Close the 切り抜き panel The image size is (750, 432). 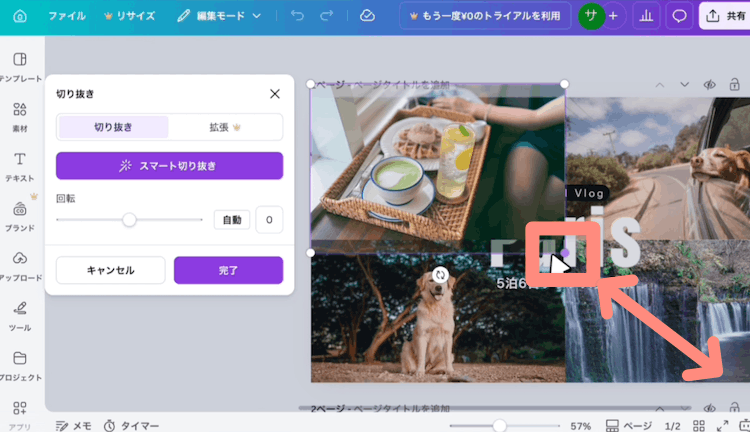pyautogui.click(x=275, y=94)
